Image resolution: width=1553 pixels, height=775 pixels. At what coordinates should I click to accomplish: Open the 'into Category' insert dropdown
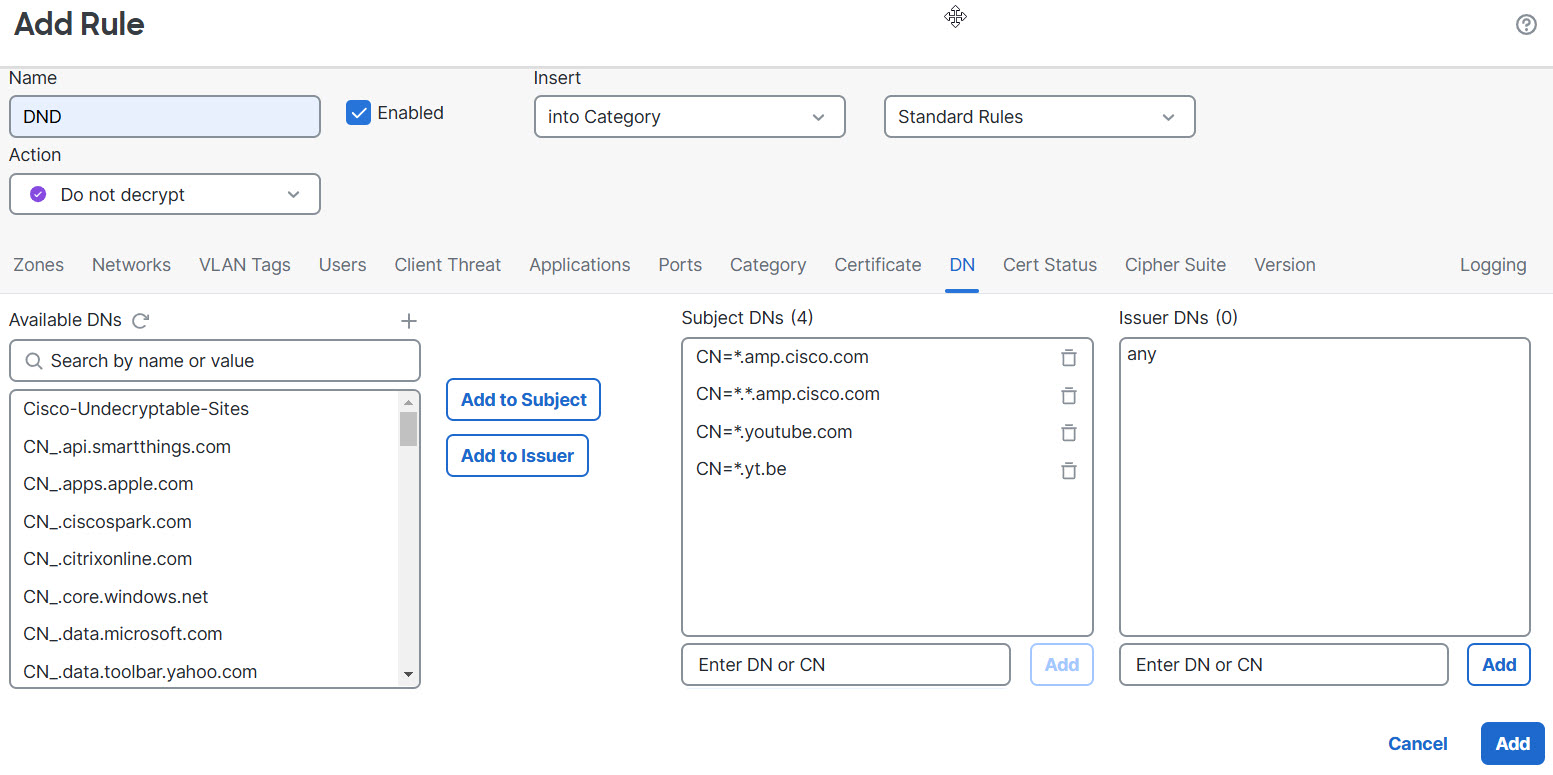tap(688, 116)
